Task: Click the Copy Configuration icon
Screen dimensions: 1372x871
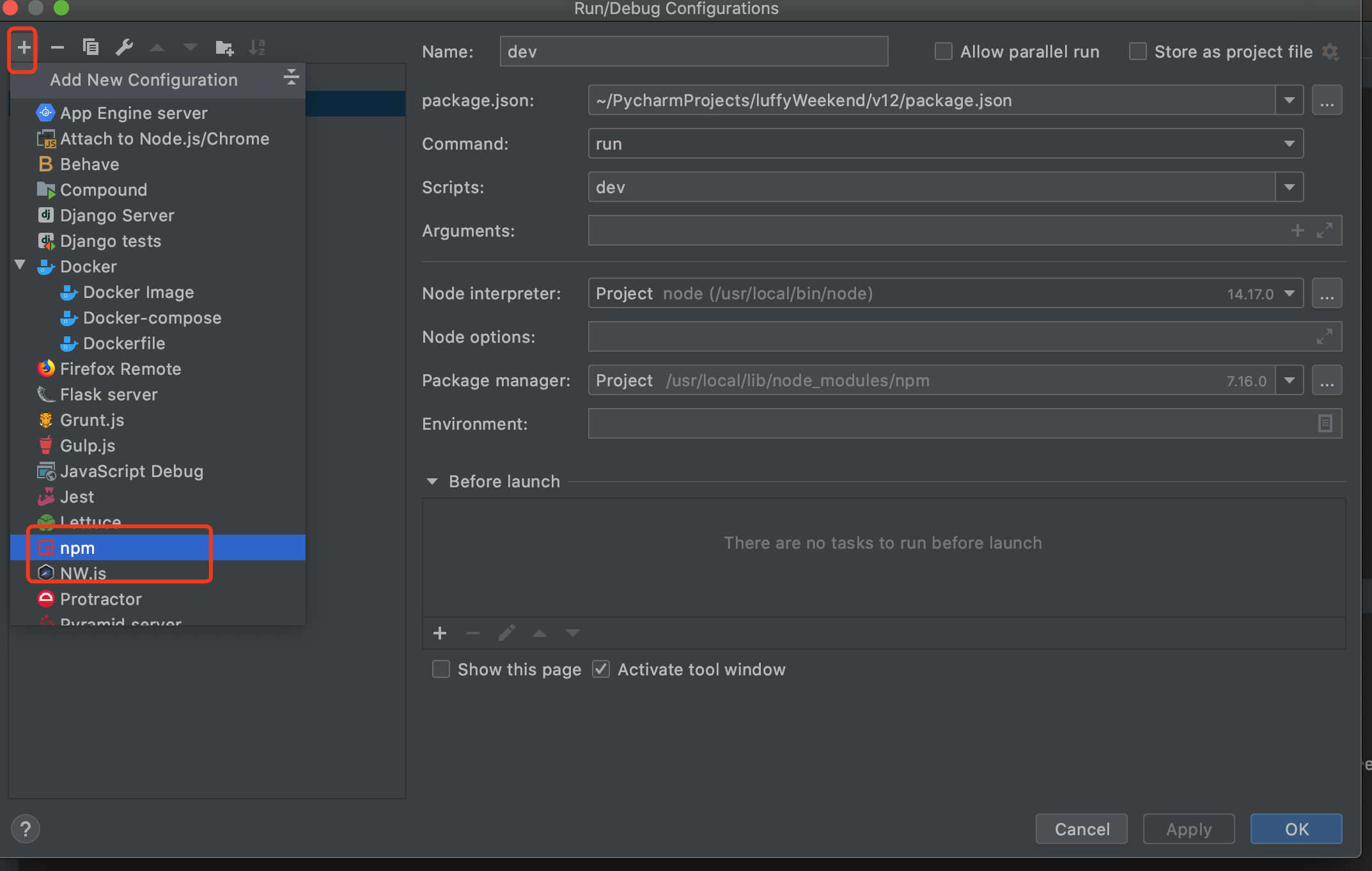Action: tap(91, 47)
